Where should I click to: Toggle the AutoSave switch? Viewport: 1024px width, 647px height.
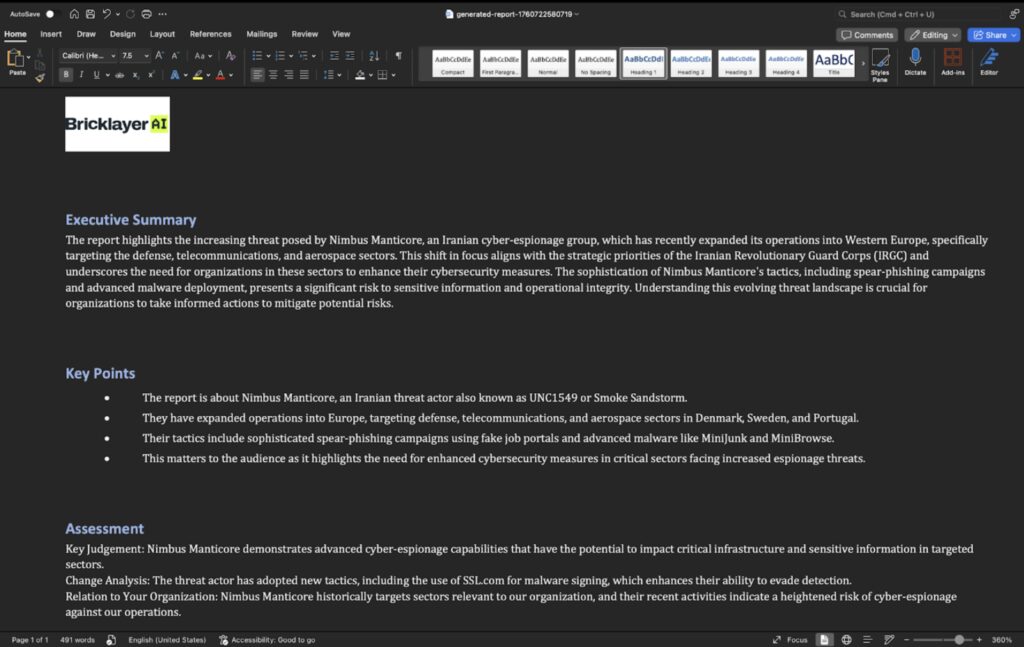pos(50,14)
